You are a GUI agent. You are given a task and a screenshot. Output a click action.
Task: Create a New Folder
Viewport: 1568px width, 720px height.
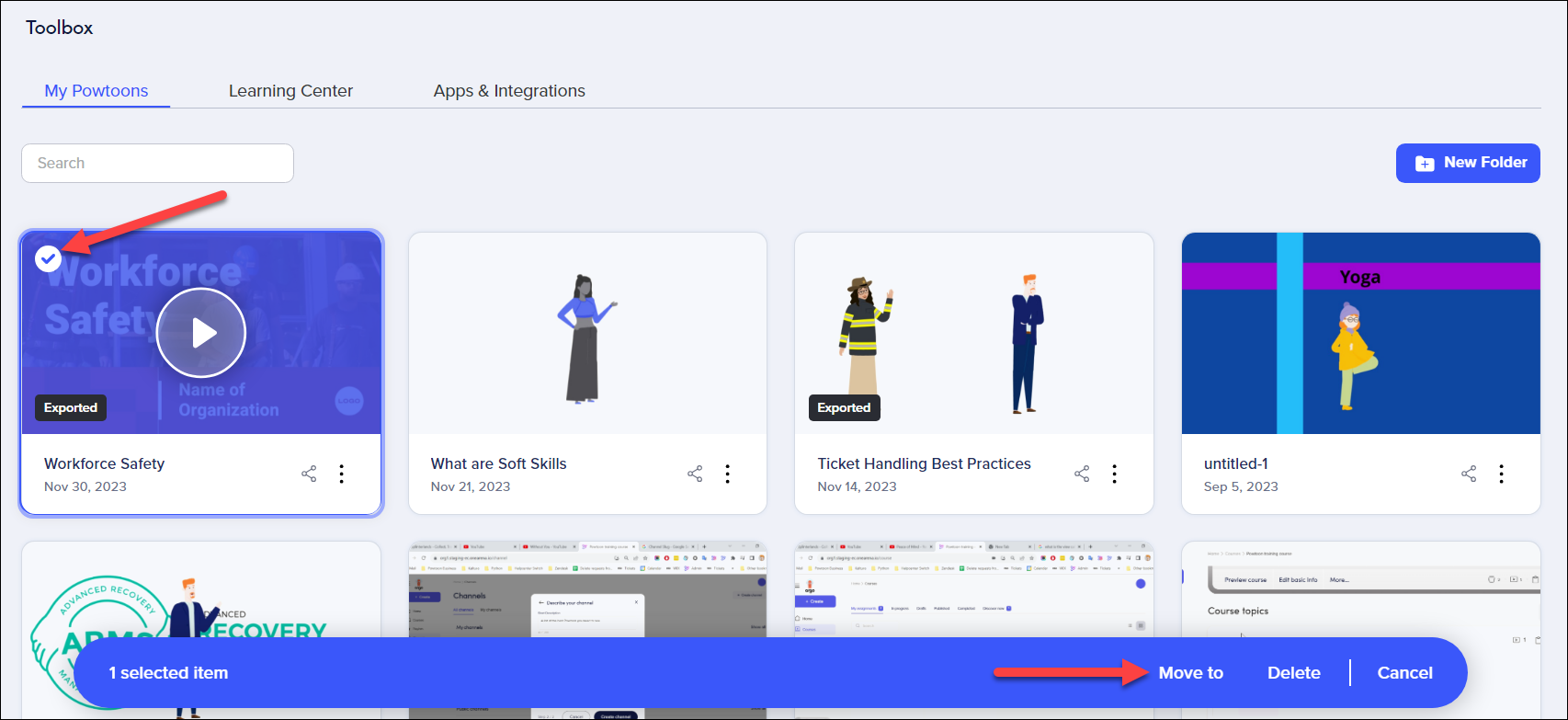[1468, 163]
